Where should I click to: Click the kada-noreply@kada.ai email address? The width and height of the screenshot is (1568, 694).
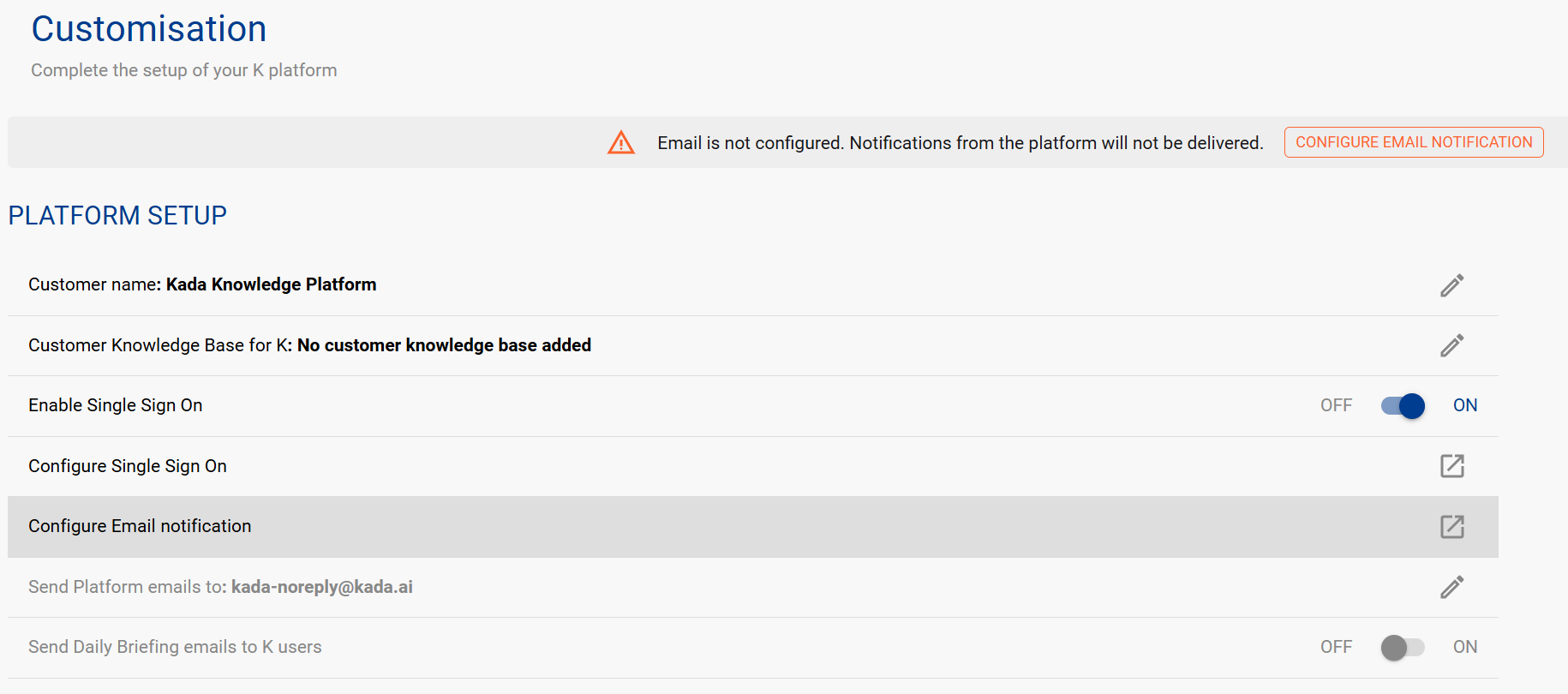(x=322, y=587)
